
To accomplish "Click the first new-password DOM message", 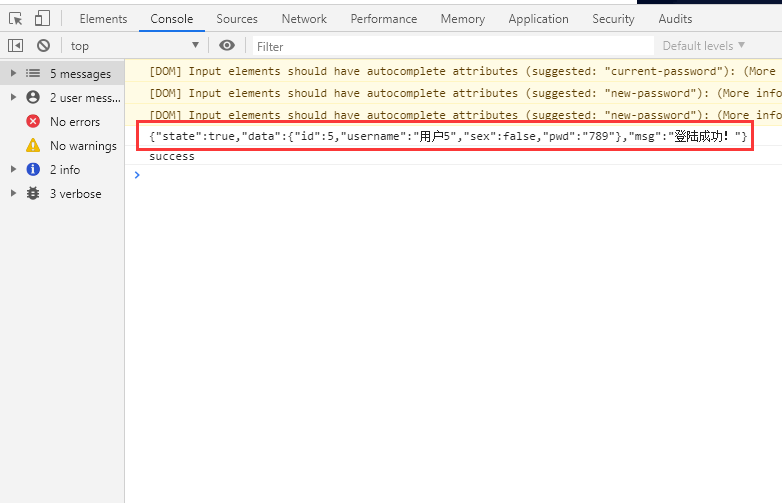I will click(x=453, y=93).
